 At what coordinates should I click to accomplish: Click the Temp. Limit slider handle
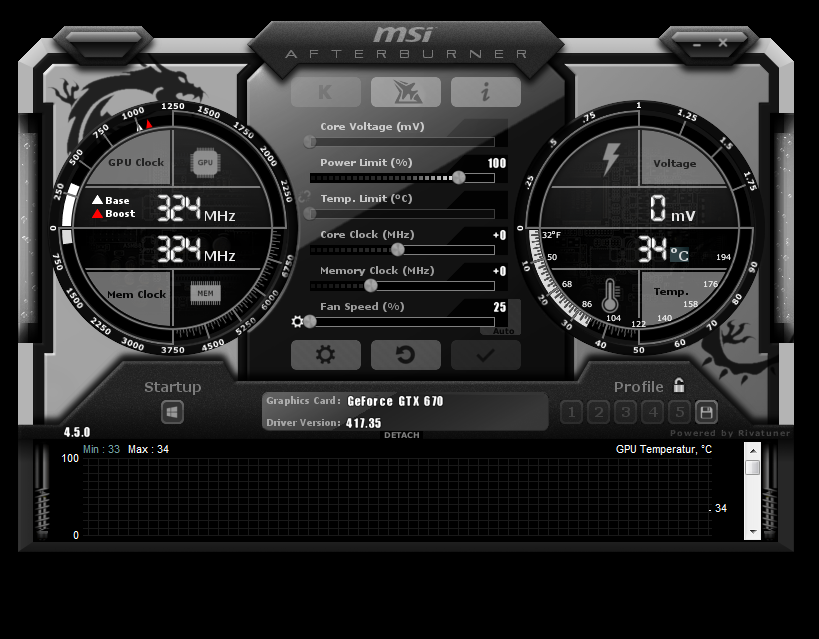tap(310, 214)
